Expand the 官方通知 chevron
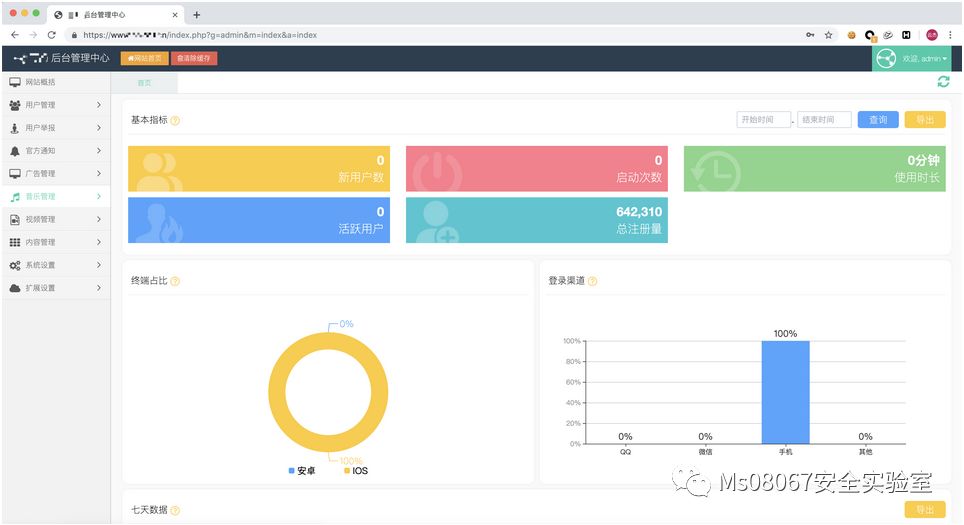The image size is (964, 525). pos(99,151)
